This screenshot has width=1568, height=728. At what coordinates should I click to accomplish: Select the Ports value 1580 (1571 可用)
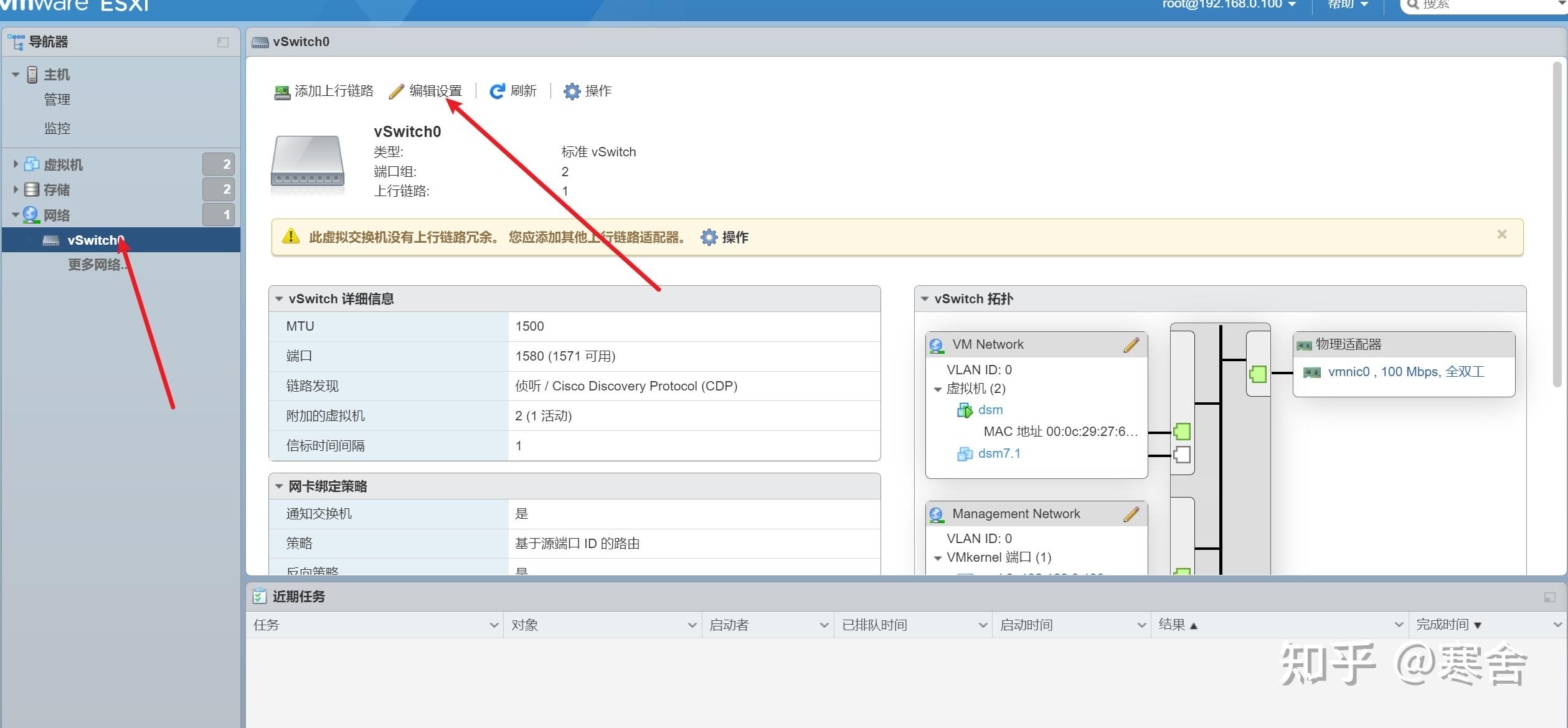565,356
